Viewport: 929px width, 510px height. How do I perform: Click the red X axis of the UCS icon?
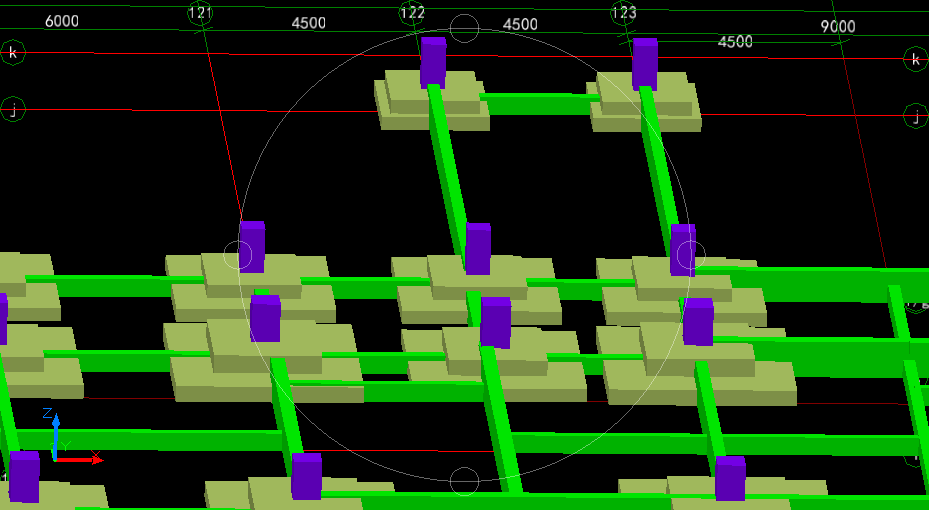pyautogui.click(x=79, y=459)
